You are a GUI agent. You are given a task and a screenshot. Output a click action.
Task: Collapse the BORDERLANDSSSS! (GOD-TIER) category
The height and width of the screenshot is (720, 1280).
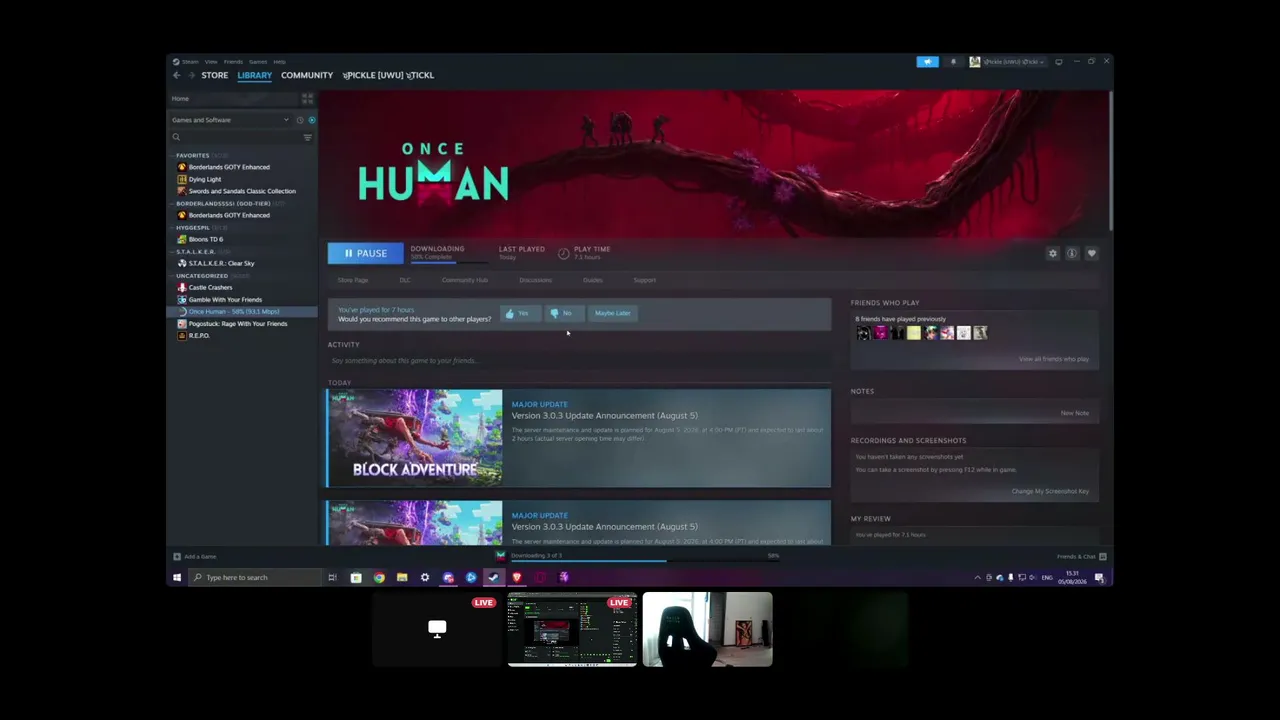[224, 203]
